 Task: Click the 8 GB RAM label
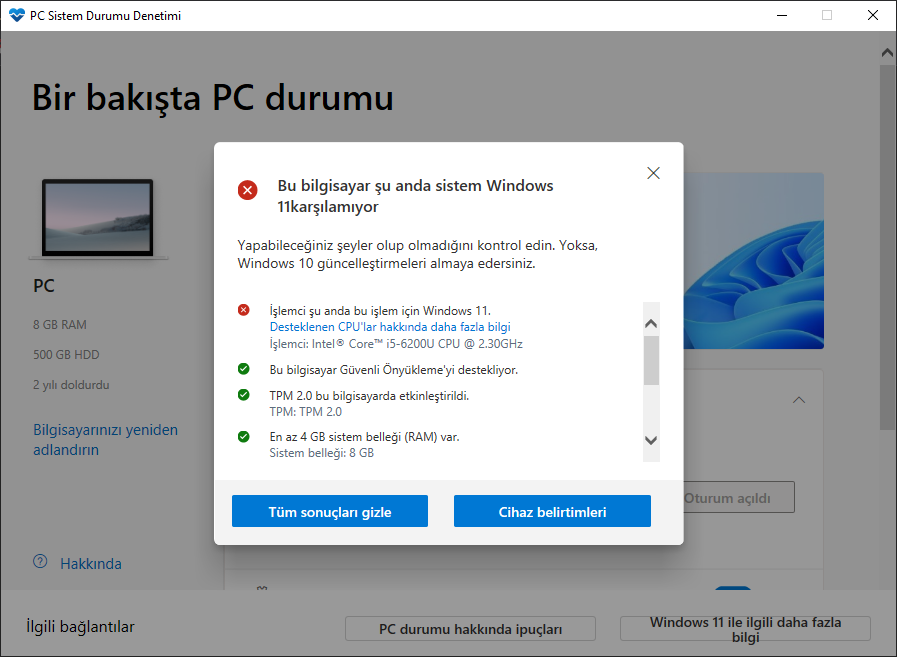pyautogui.click(x=60, y=324)
